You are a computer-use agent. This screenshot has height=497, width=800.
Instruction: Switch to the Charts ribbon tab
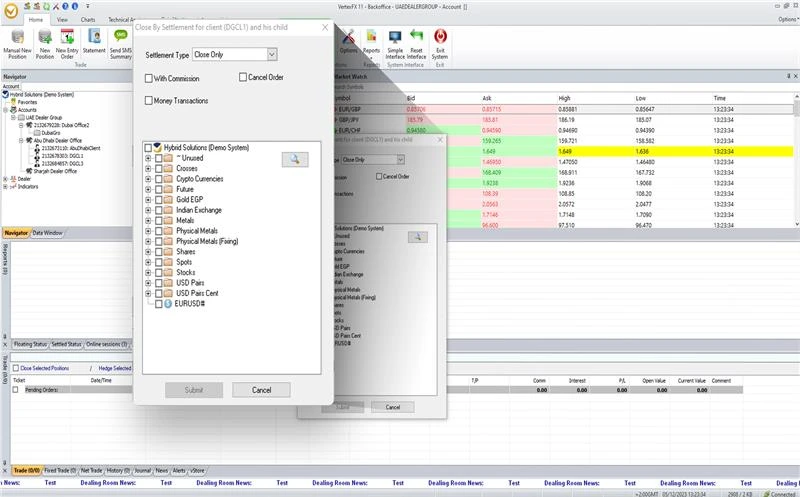[x=88, y=19]
